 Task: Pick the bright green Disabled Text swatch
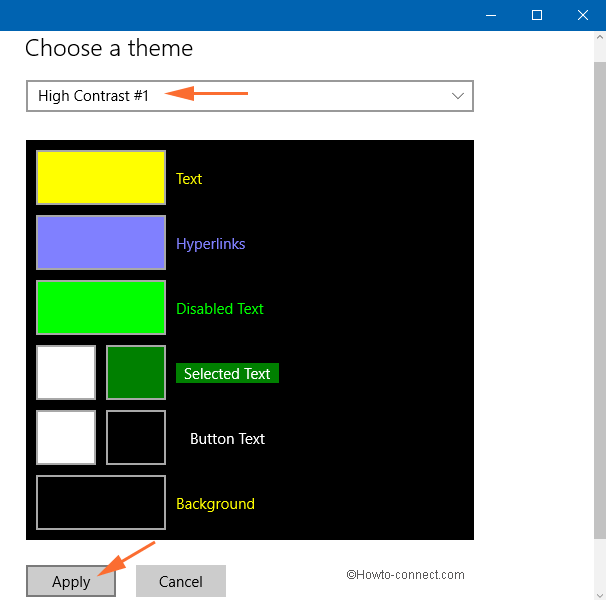pyautogui.click(x=101, y=307)
